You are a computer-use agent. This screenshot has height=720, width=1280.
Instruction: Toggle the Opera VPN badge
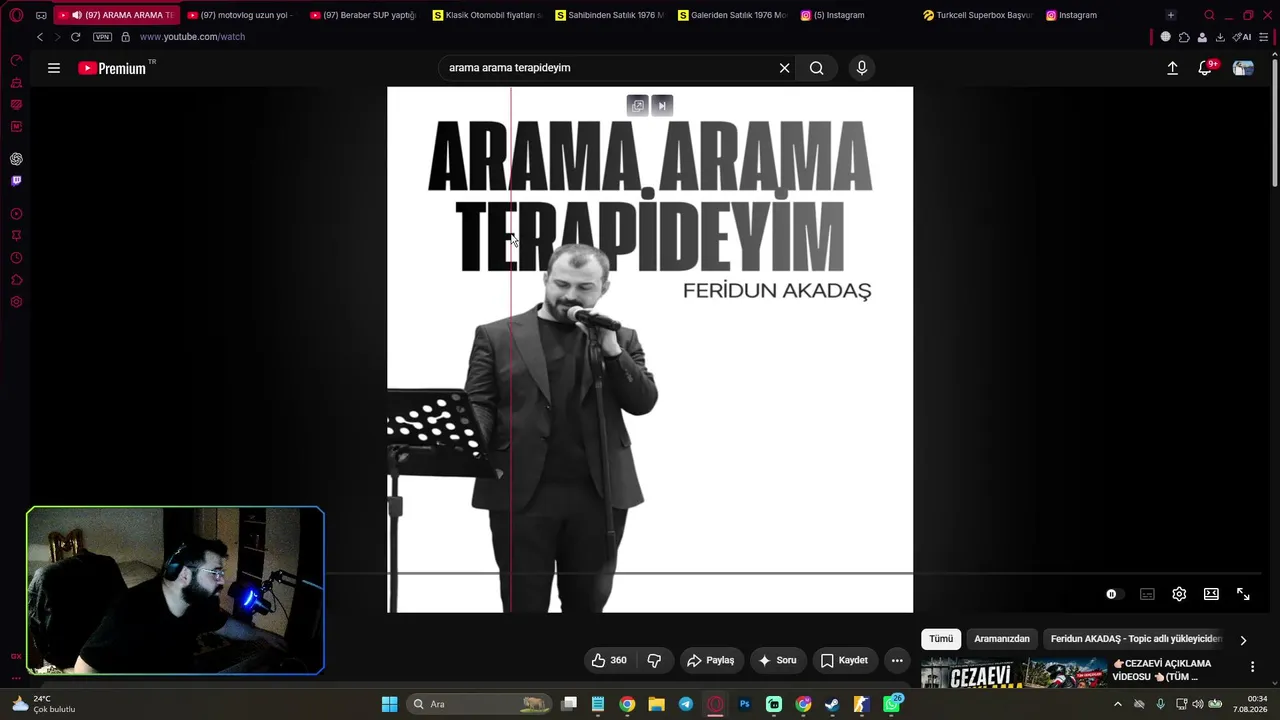pos(102,37)
